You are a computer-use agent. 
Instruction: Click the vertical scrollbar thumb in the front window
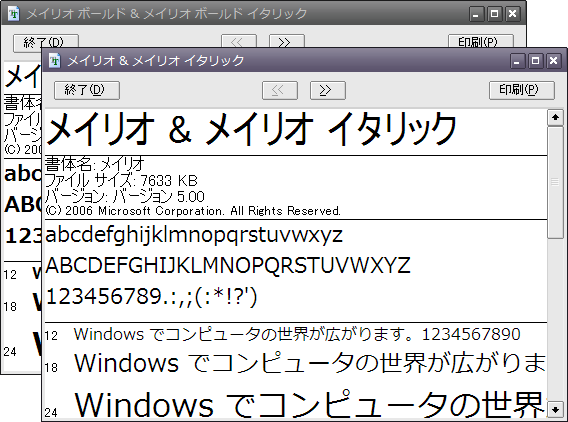click(555, 182)
